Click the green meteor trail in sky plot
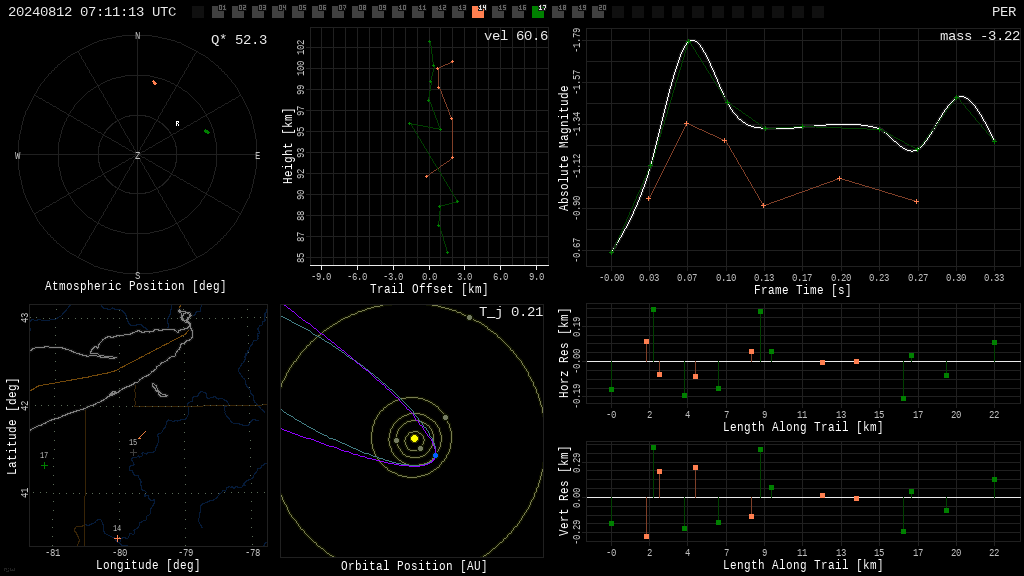This screenshot has width=1024, height=576. (206, 132)
